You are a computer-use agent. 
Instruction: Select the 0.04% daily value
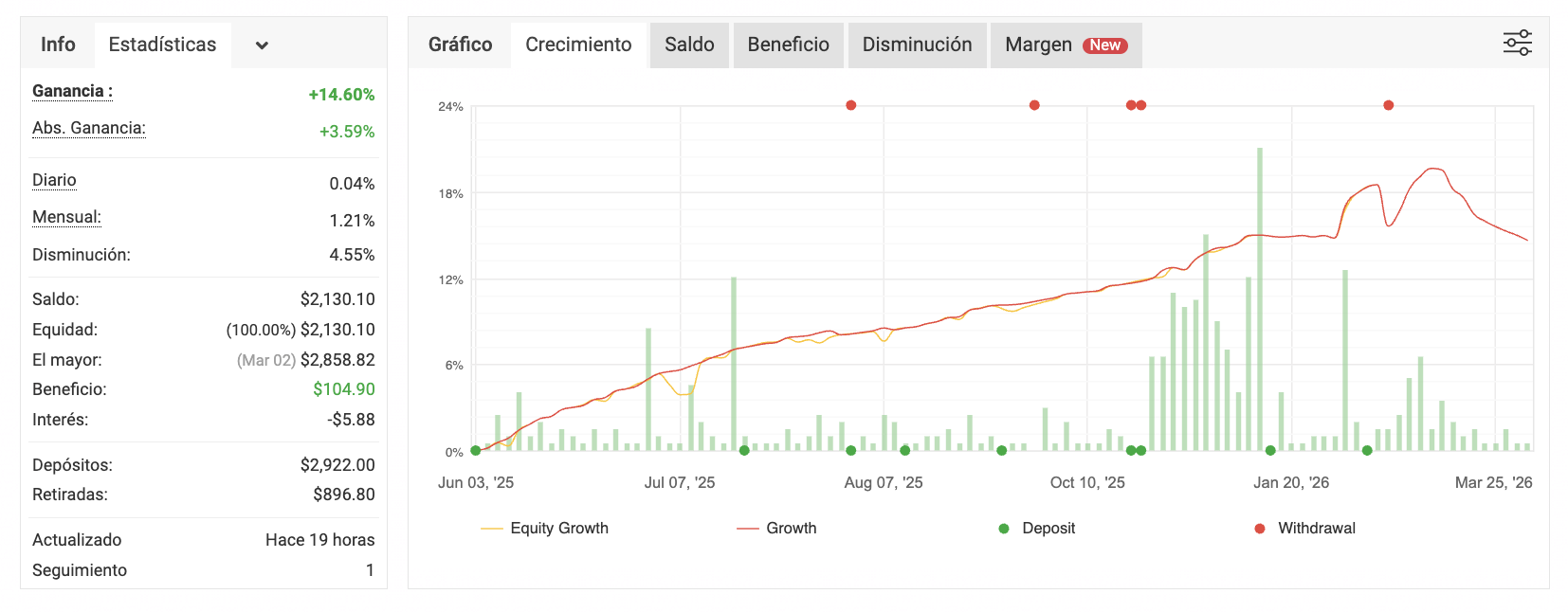[352, 184]
